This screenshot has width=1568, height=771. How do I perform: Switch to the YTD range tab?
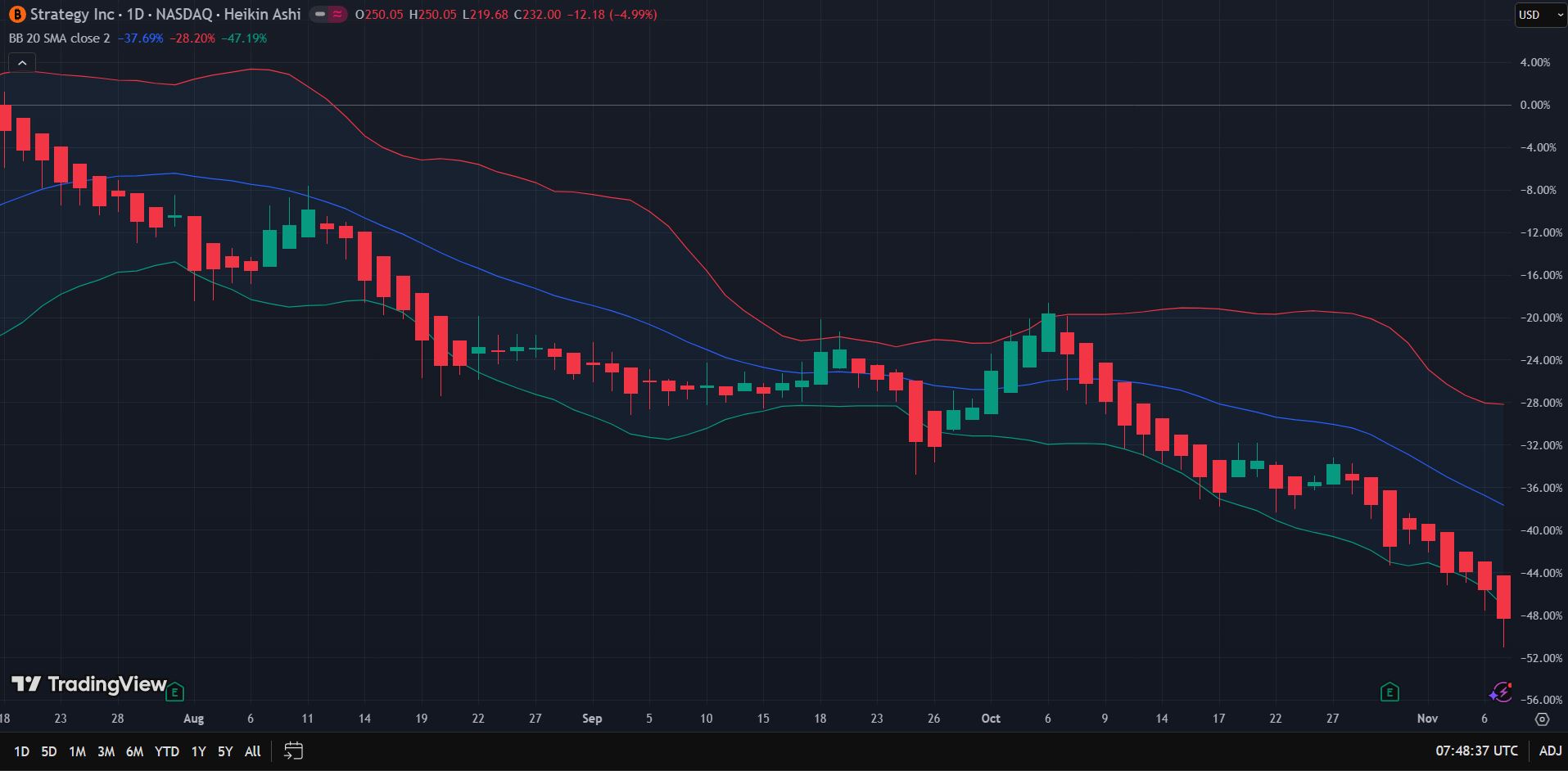coord(166,751)
